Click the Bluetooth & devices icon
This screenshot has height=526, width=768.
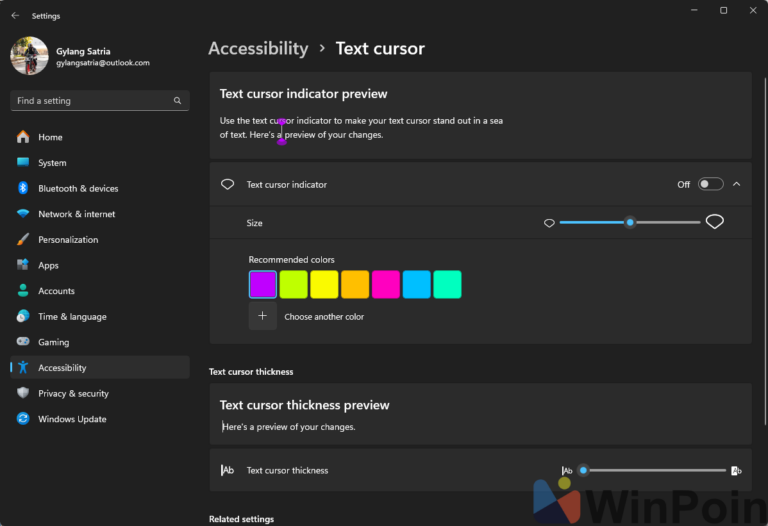pyautogui.click(x=23, y=188)
